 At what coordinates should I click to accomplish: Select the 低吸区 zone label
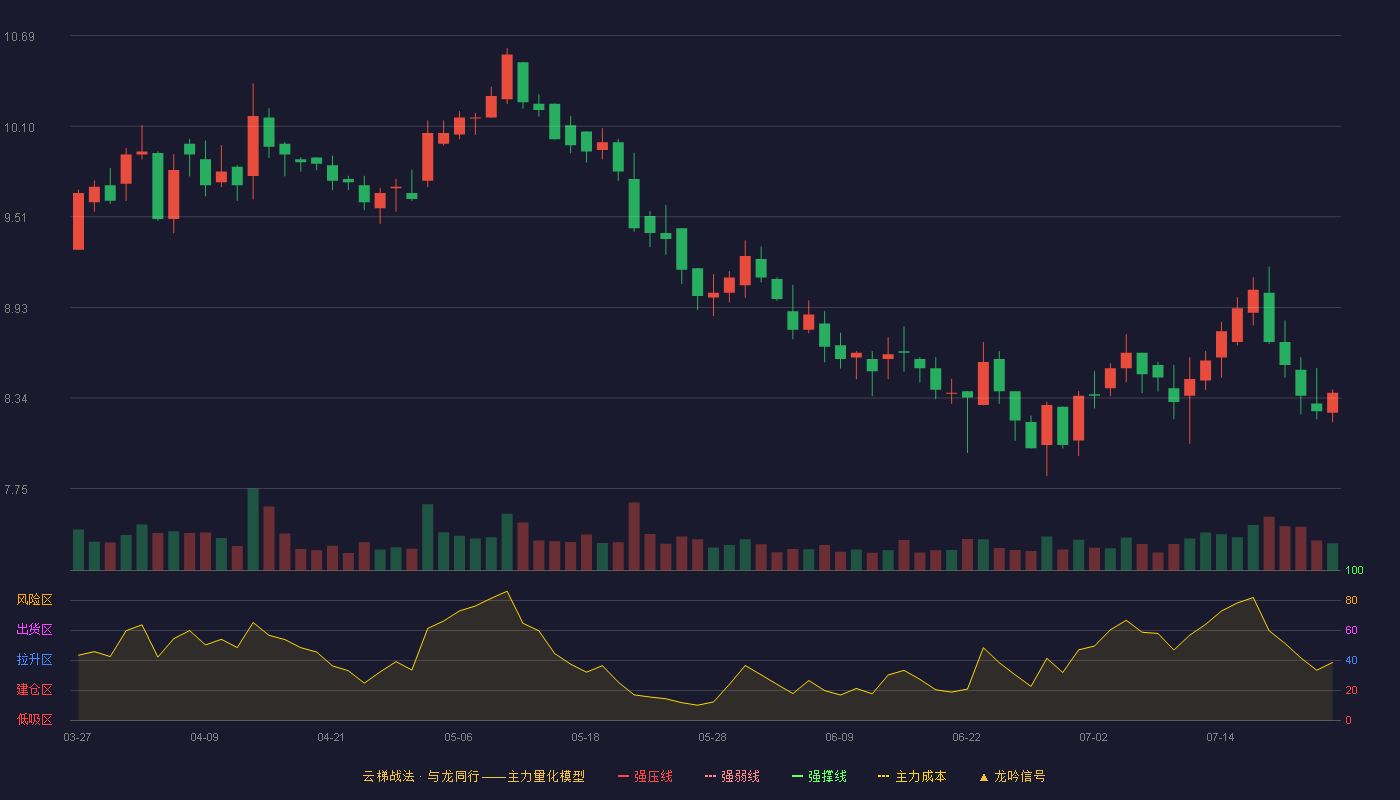point(34,719)
